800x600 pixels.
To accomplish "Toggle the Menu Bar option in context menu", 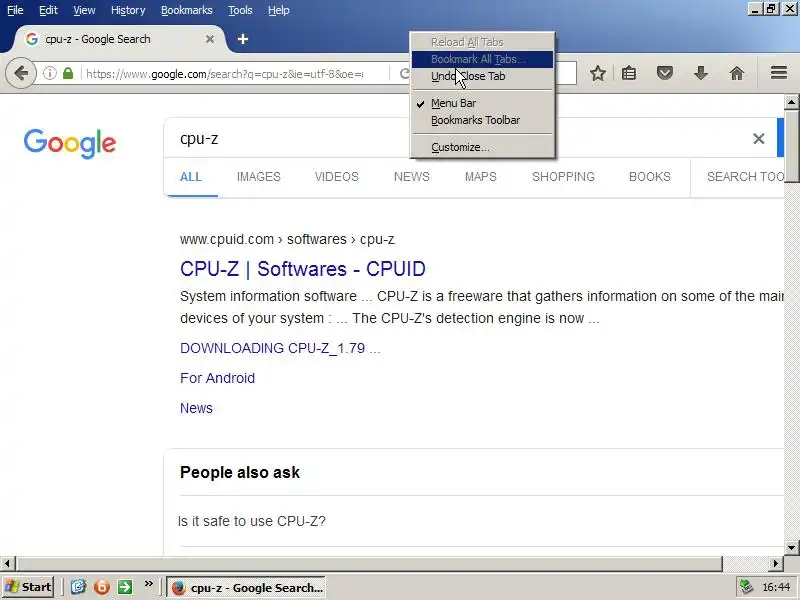I will click(x=482, y=103).
